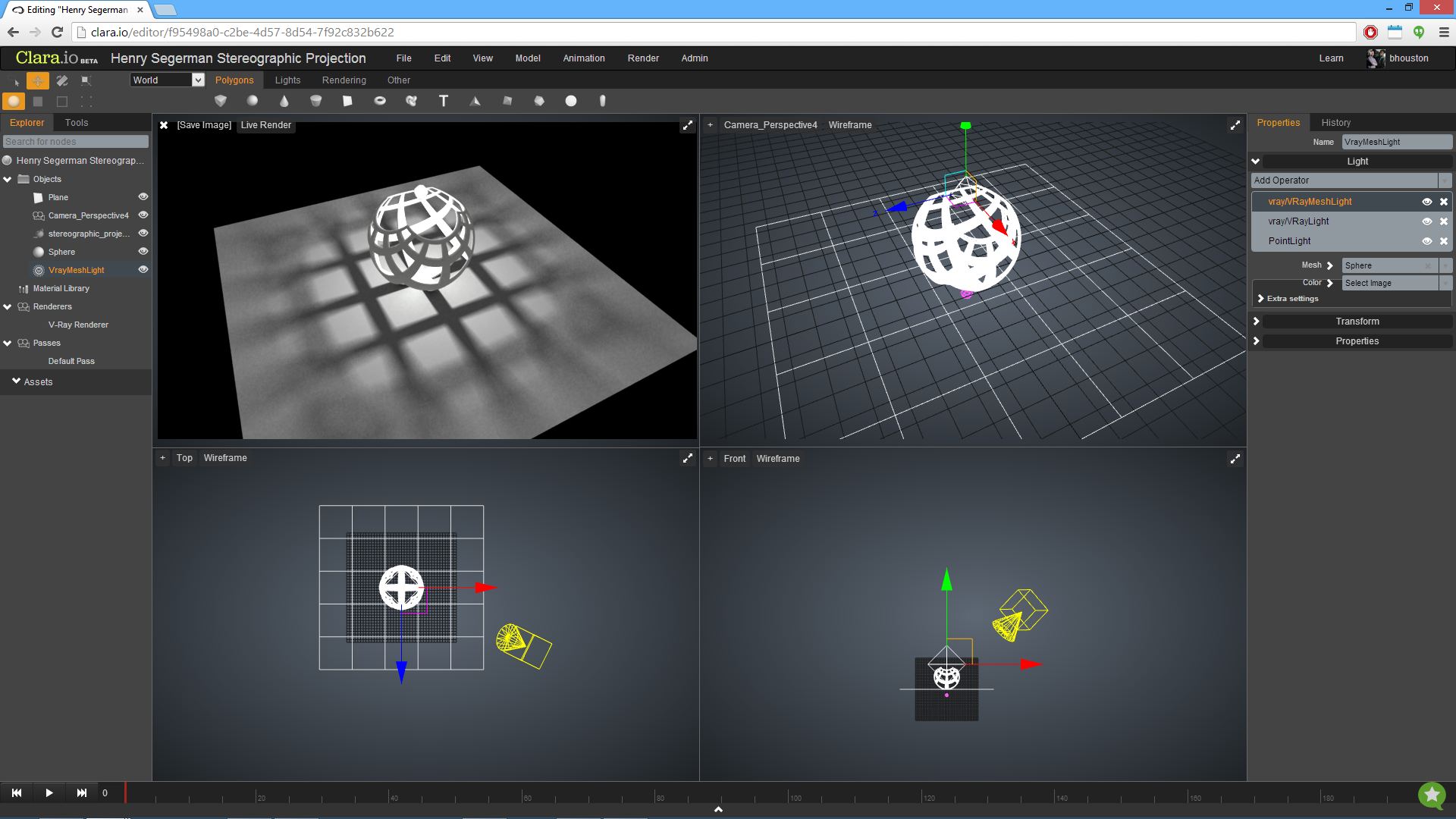Open the Render menu in menubar

[644, 58]
